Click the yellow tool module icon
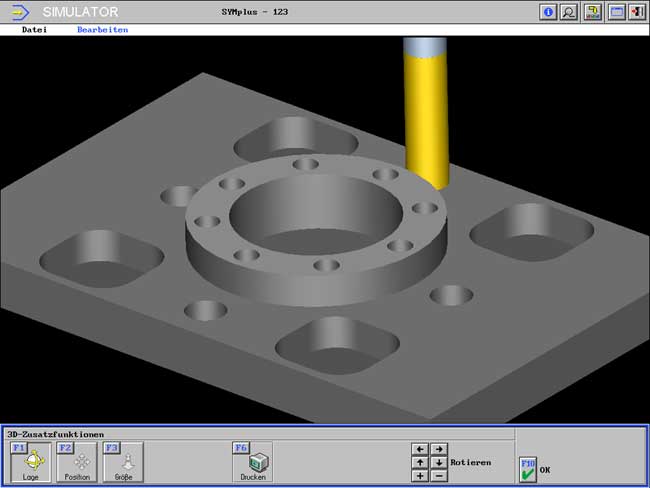The height and width of the screenshot is (488, 650). coord(593,12)
